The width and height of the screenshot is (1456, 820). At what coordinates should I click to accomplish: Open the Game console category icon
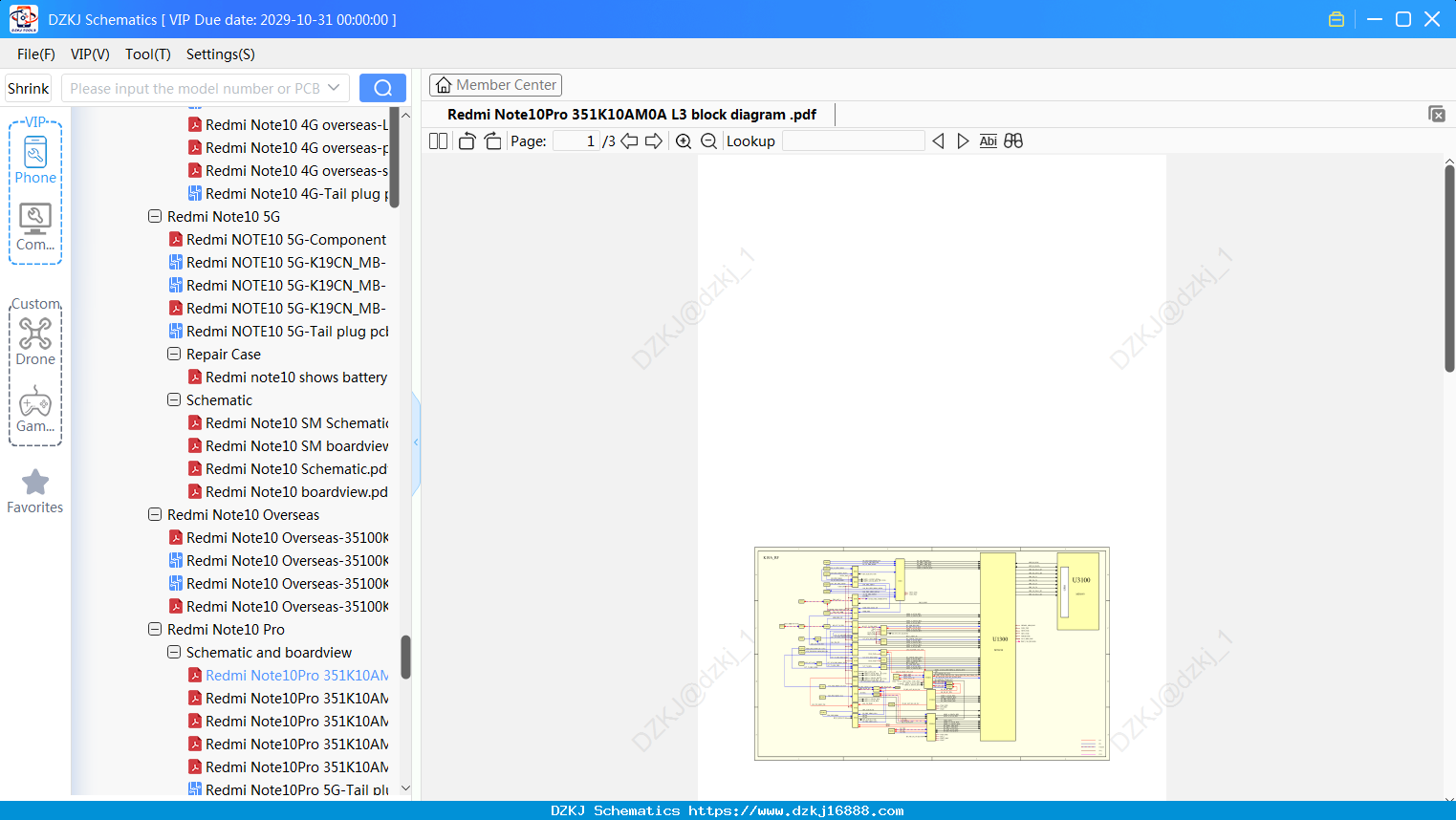[x=35, y=409]
